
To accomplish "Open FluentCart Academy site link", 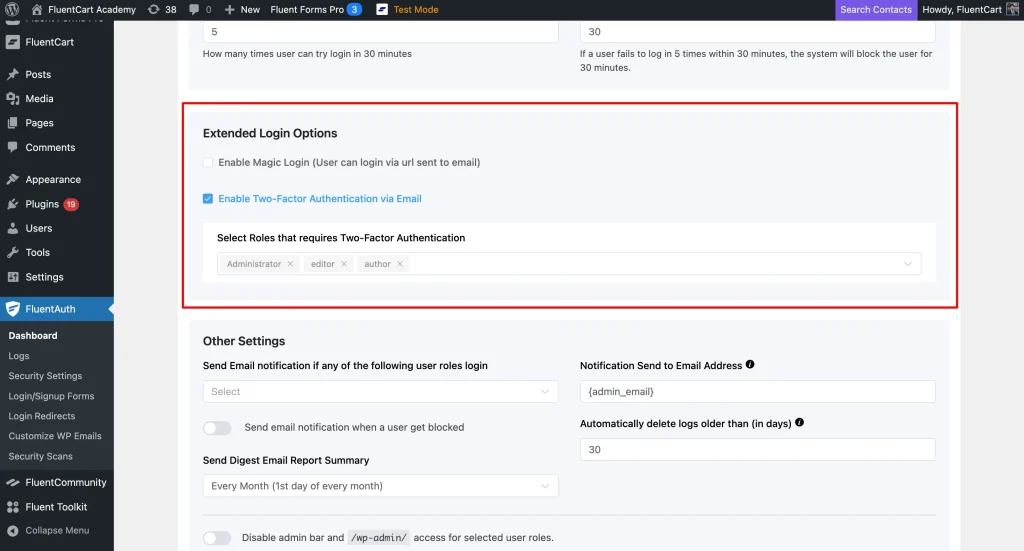I will (91, 9).
